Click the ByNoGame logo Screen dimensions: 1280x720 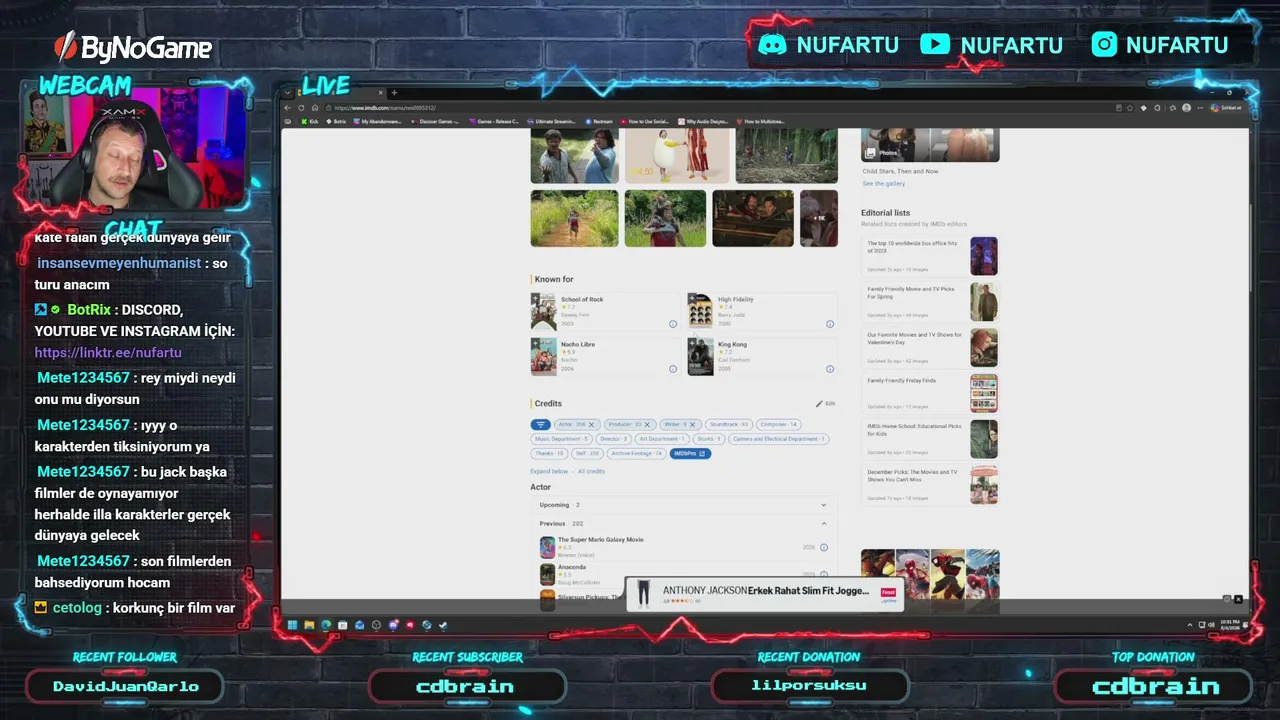[x=133, y=47]
